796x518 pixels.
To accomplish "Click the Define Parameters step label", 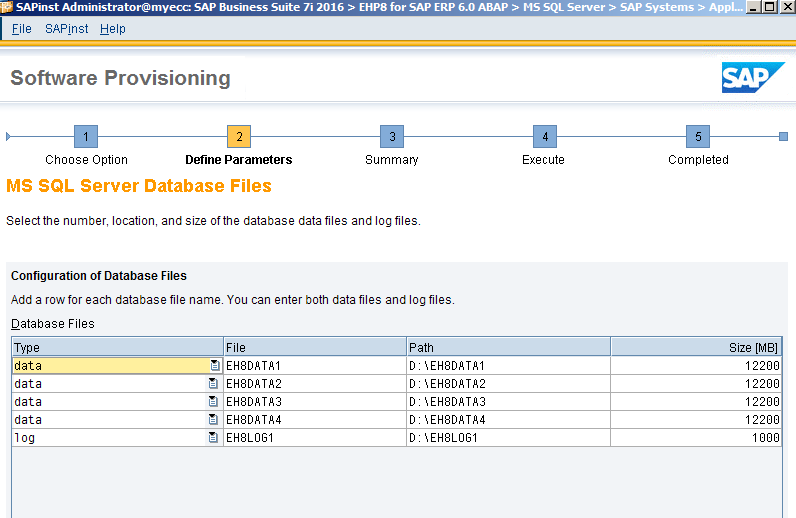I will [x=239, y=159].
